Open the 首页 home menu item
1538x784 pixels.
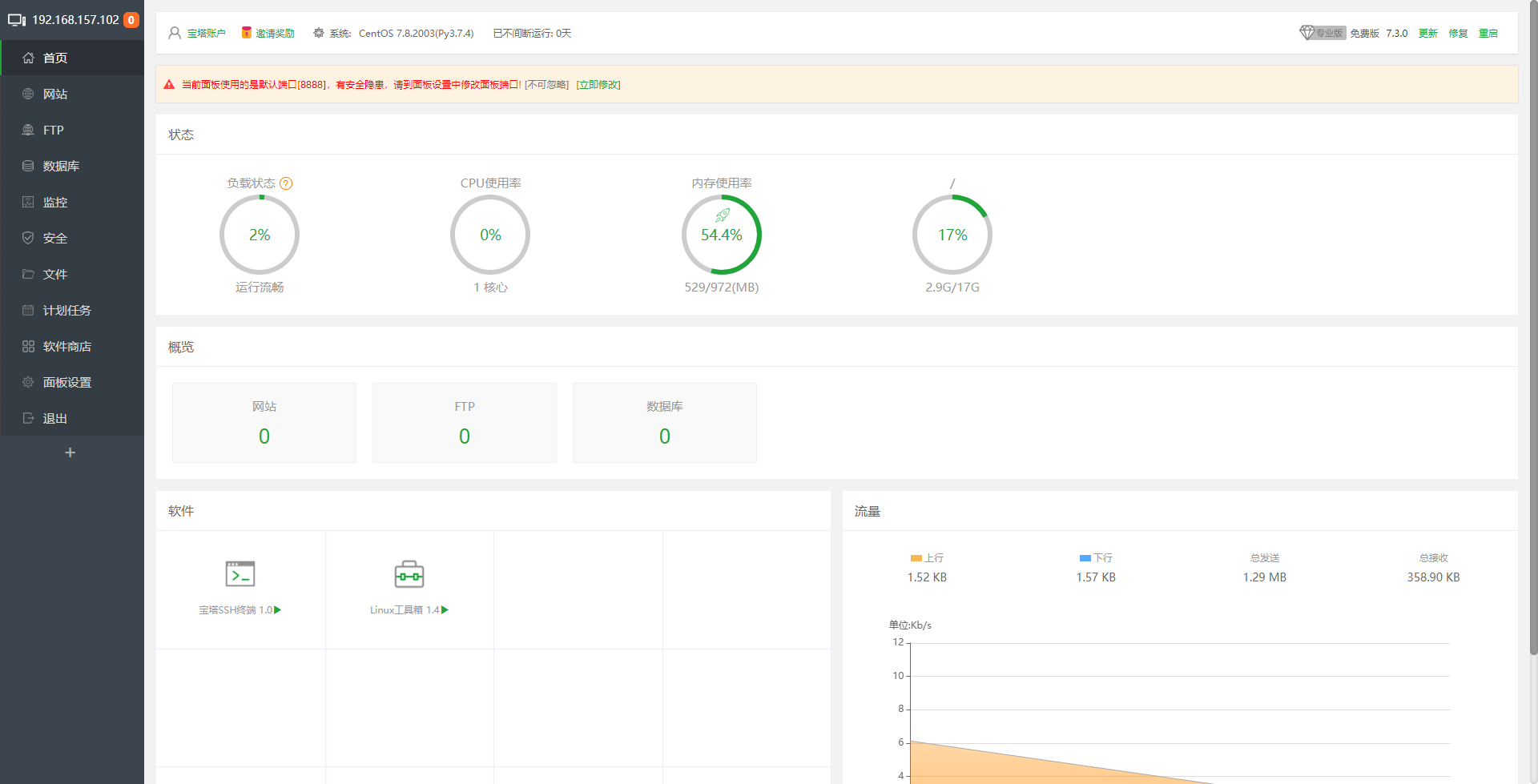72,58
